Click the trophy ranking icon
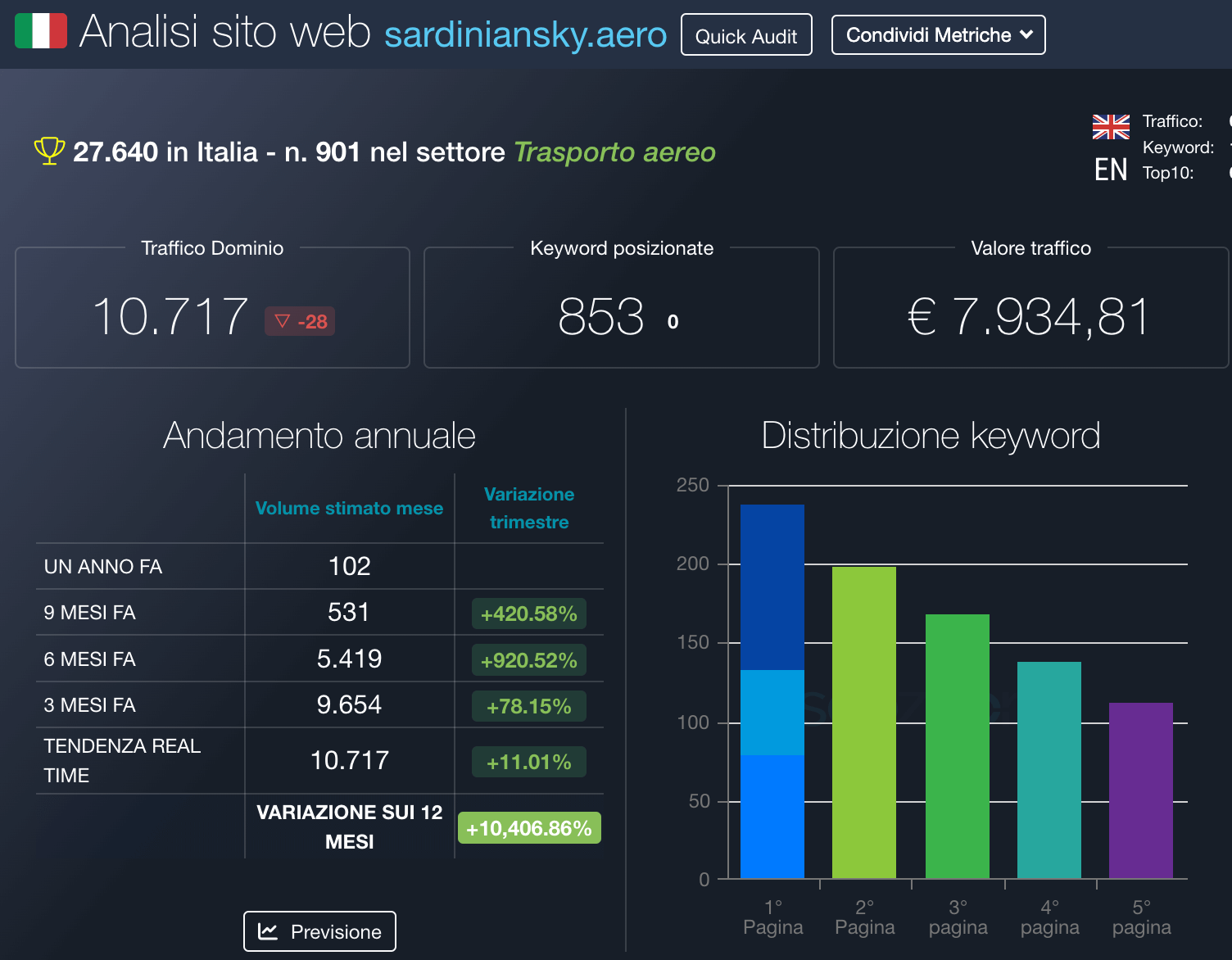The height and width of the screenshot is (960, 1232). pos(49,151)
